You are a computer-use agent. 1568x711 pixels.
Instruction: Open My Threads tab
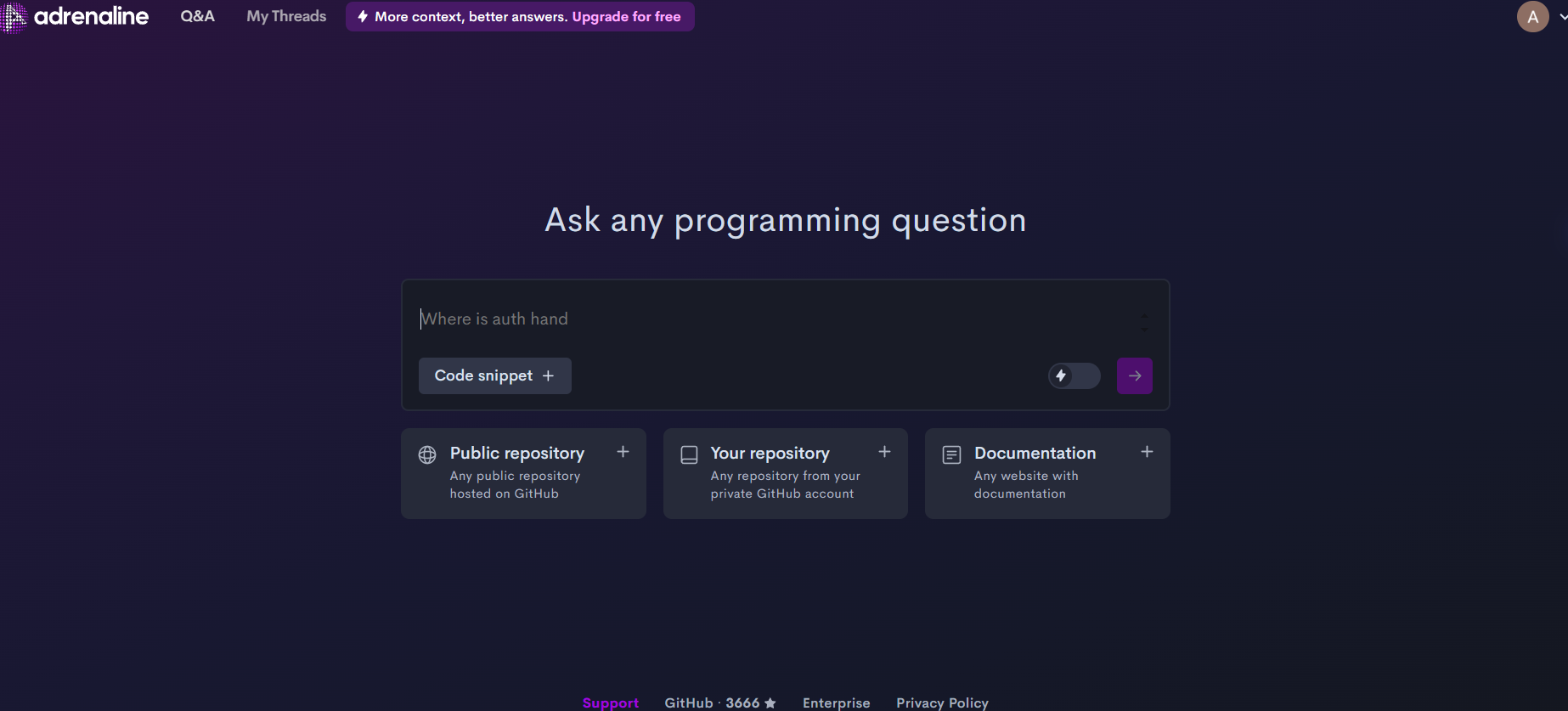(x=286, y=16)
